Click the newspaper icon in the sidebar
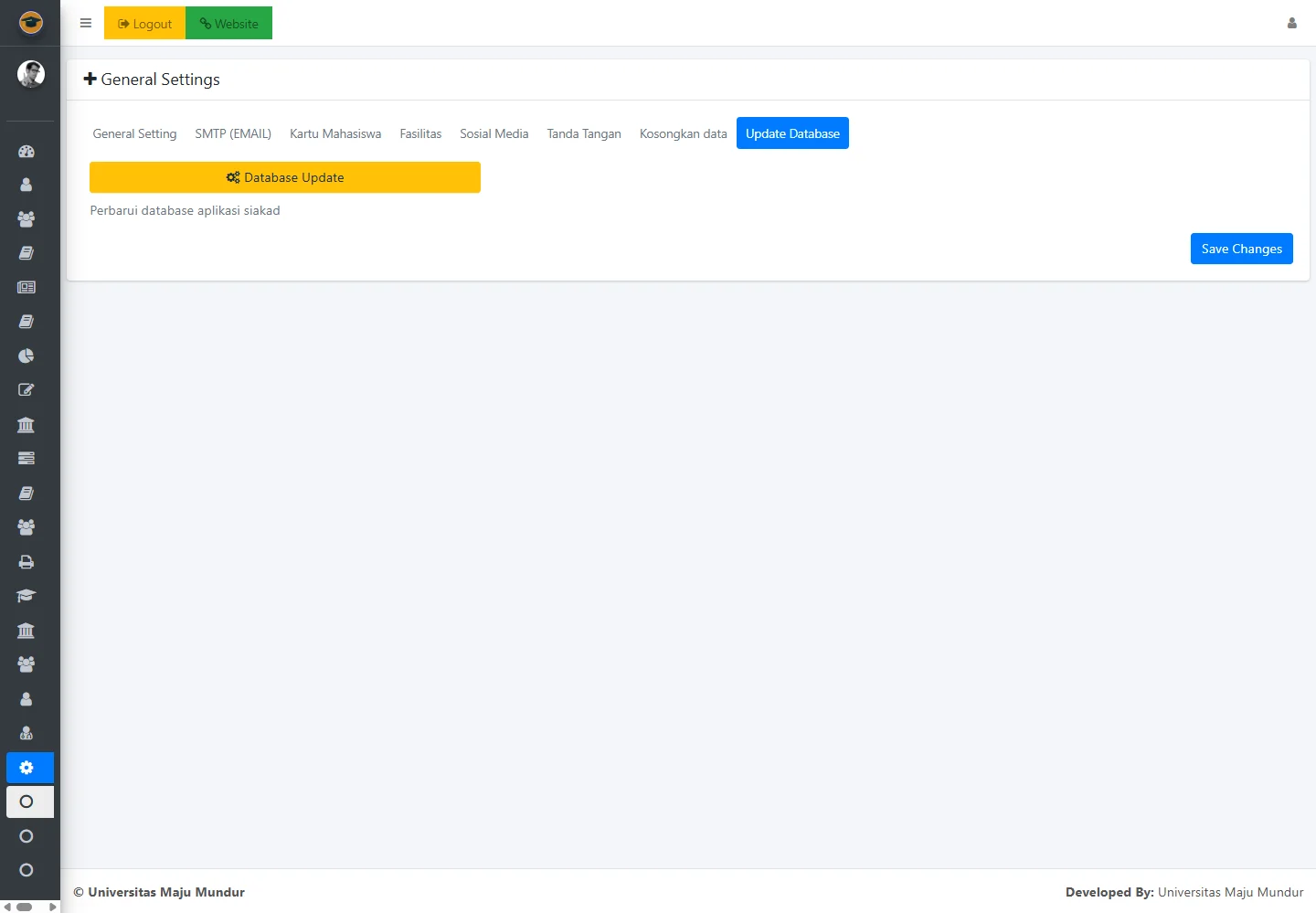The height and width of the screenshot is (913, 1316). [27, 287]
